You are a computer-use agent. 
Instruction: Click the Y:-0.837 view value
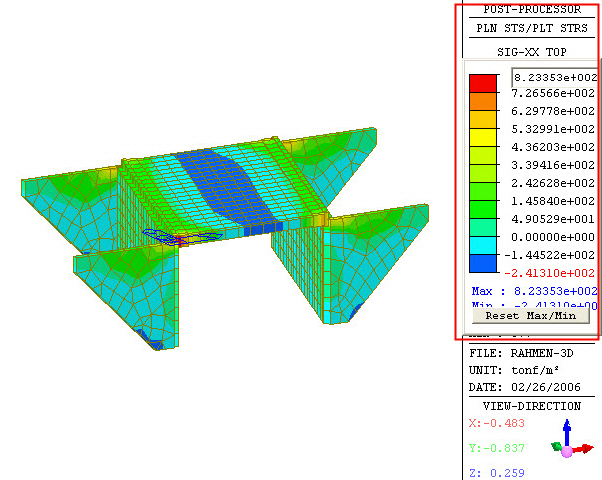(x=497, y=448)
